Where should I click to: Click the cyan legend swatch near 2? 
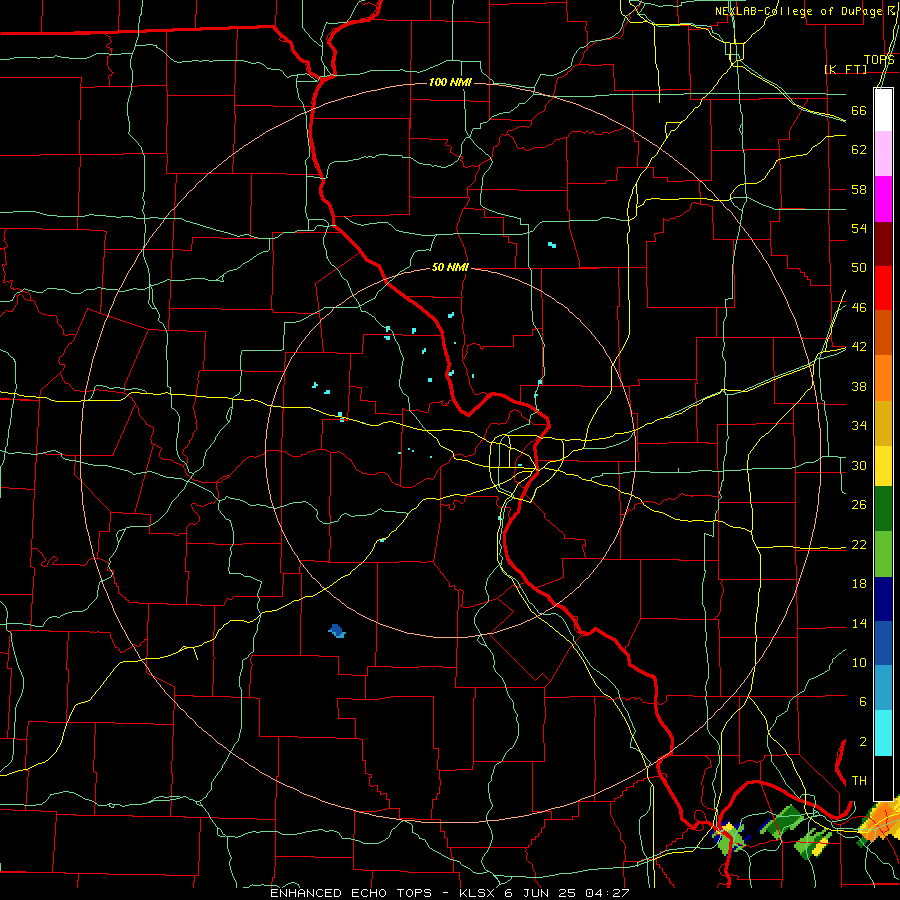point(883,733)
